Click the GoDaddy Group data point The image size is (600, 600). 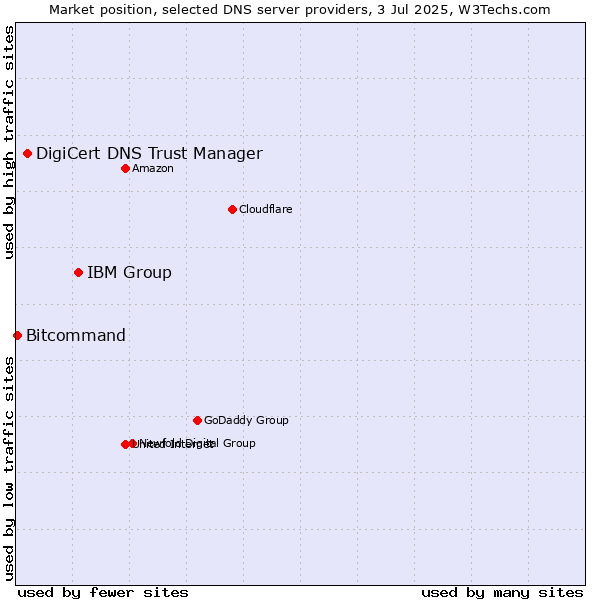click(197, 421)
